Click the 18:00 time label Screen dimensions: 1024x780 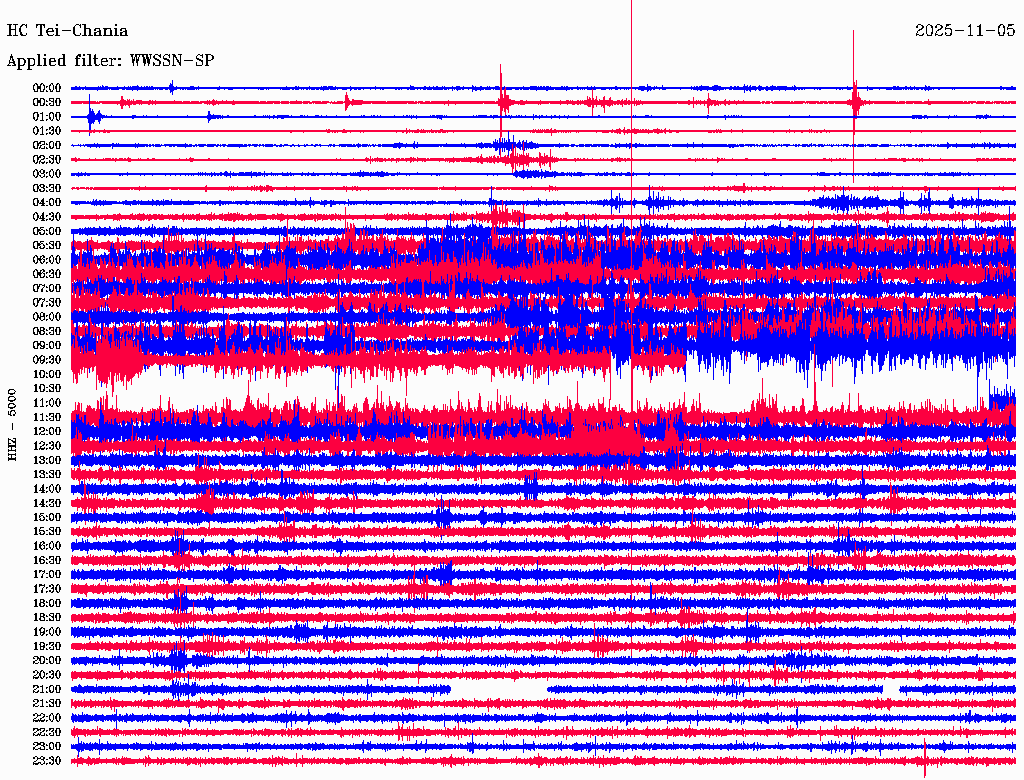pos(47,603)
